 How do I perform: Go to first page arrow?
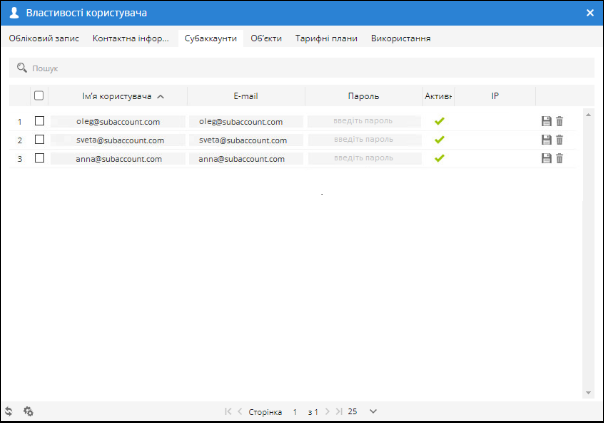pos(228,411)
